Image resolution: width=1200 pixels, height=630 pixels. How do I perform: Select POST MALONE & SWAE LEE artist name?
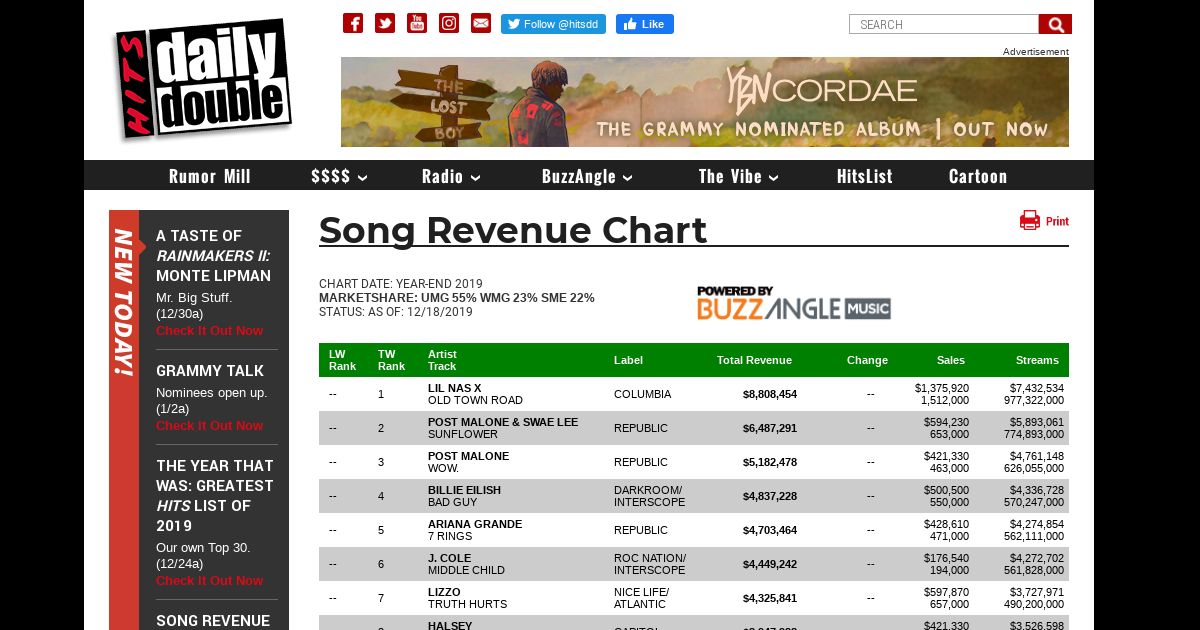(x=503, y=422)
